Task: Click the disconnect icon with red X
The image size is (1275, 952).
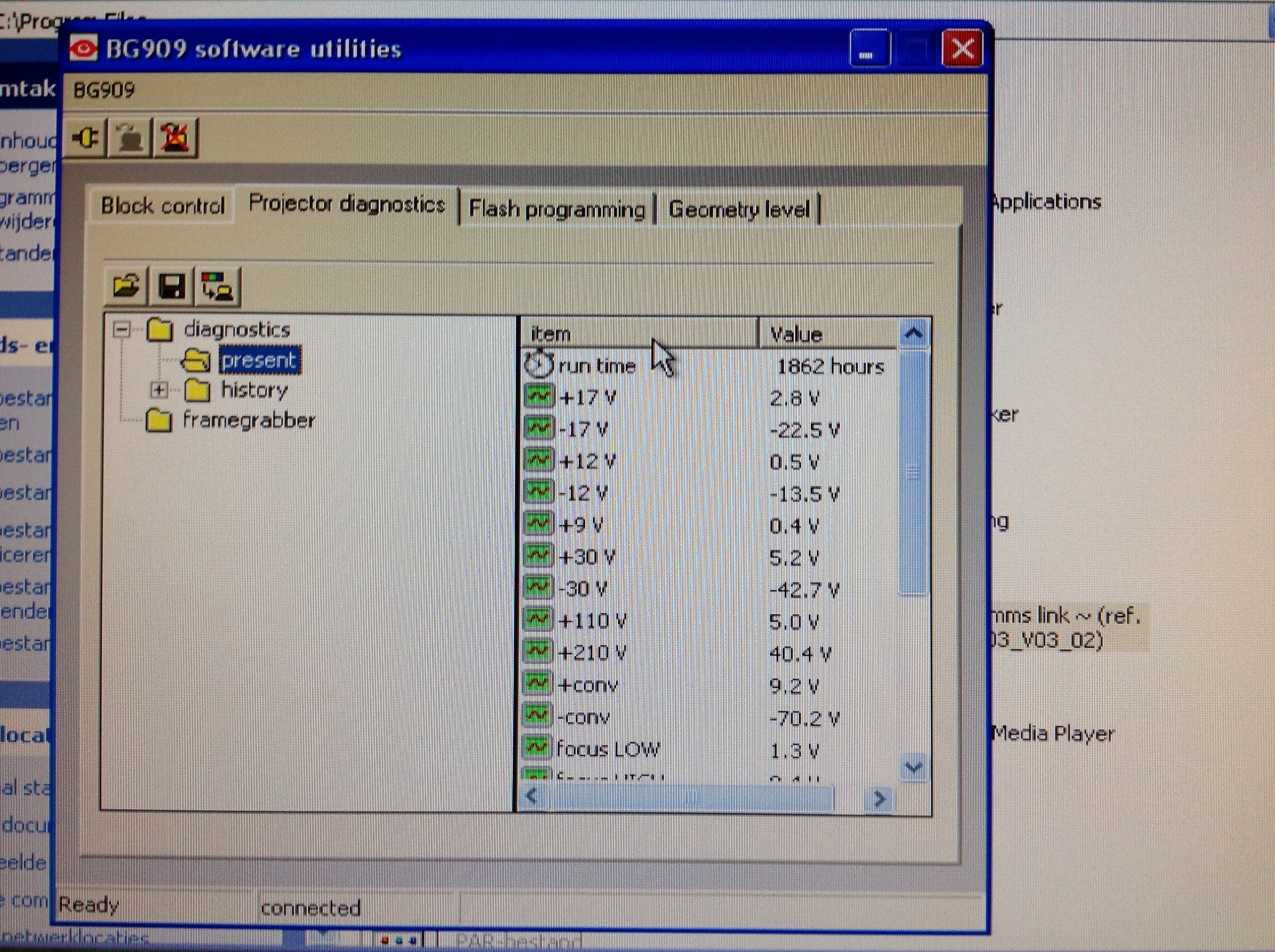Action: coord(175,138)
